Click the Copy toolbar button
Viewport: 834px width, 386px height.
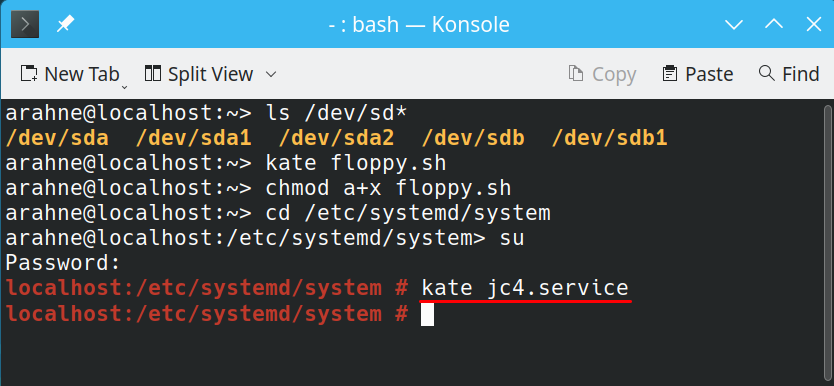pyautogui.click(x=602, y=74)
